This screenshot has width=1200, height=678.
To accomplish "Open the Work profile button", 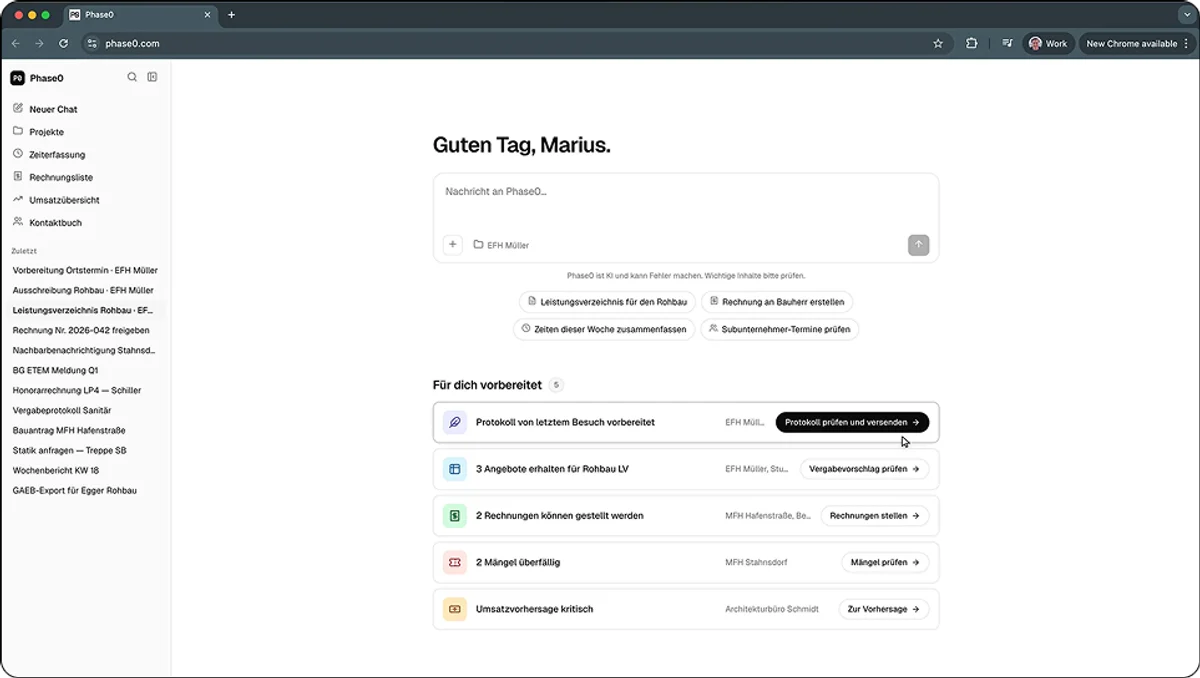I will [x=1048, y=43].
